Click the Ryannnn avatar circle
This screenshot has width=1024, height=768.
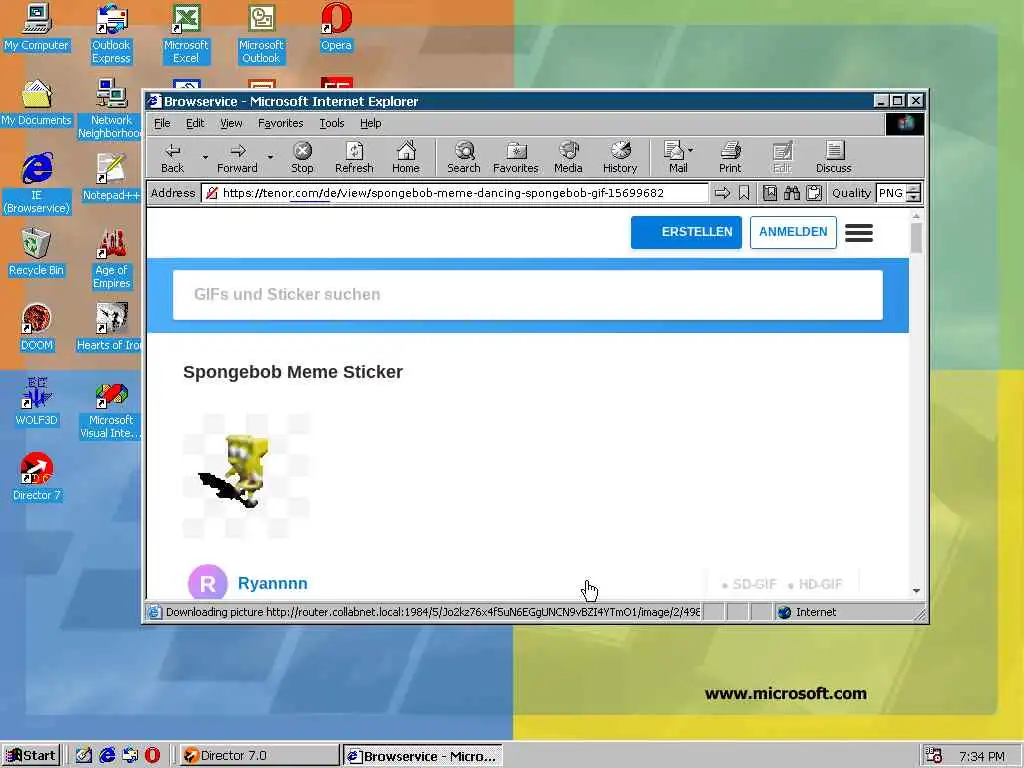point(208,583)
